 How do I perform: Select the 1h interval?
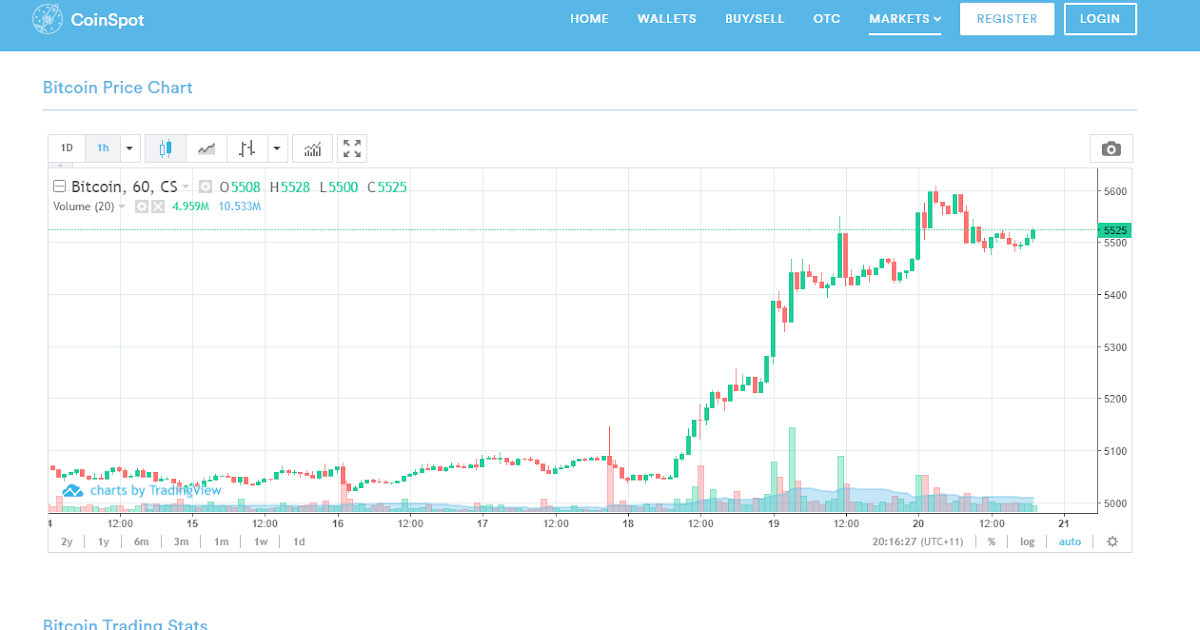103,149
